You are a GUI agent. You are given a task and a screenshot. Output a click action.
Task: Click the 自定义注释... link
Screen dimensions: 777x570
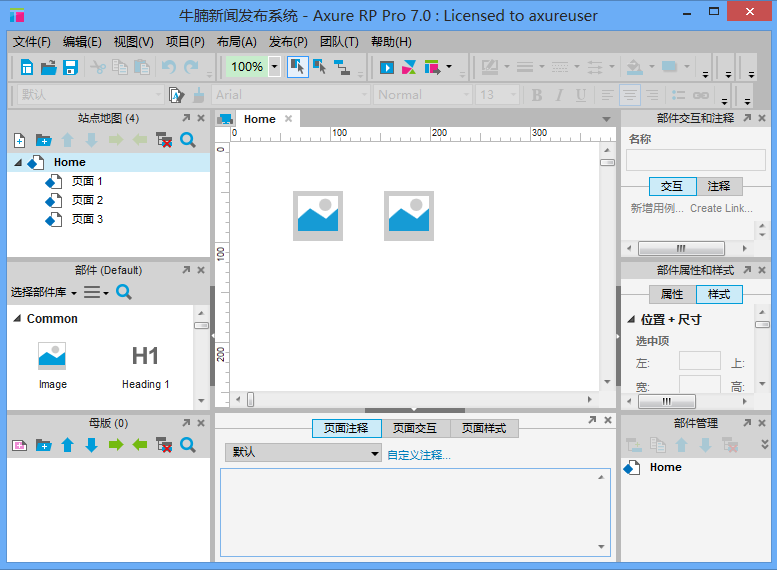coord(419,455)
